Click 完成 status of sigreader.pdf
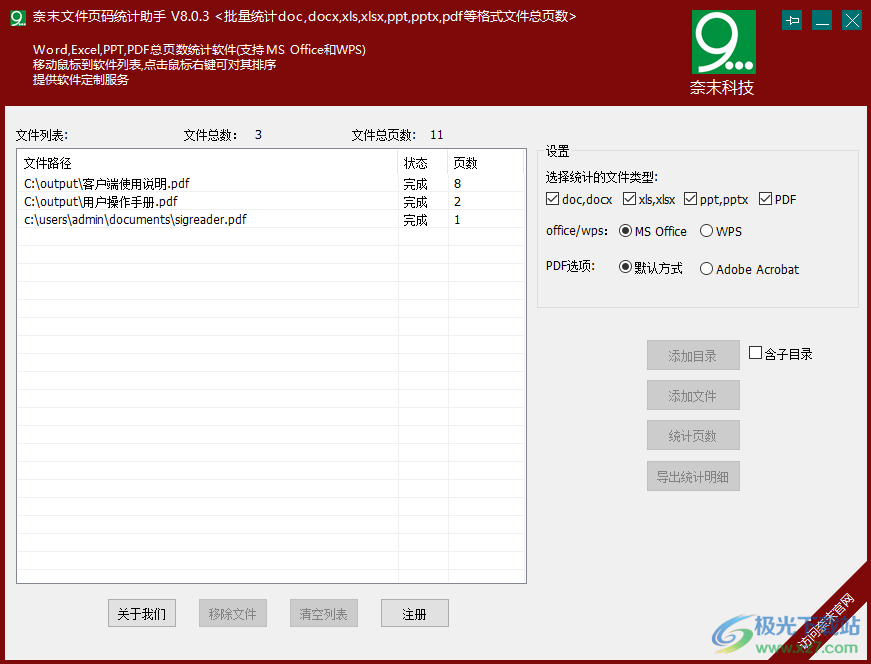 point(415,220)
